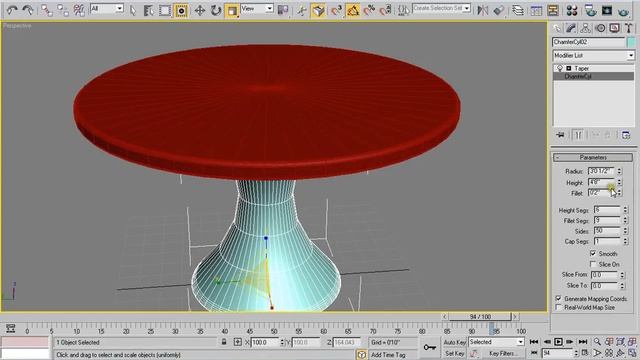
Task: Click the Sides value field
Action: tap(607, 231)
